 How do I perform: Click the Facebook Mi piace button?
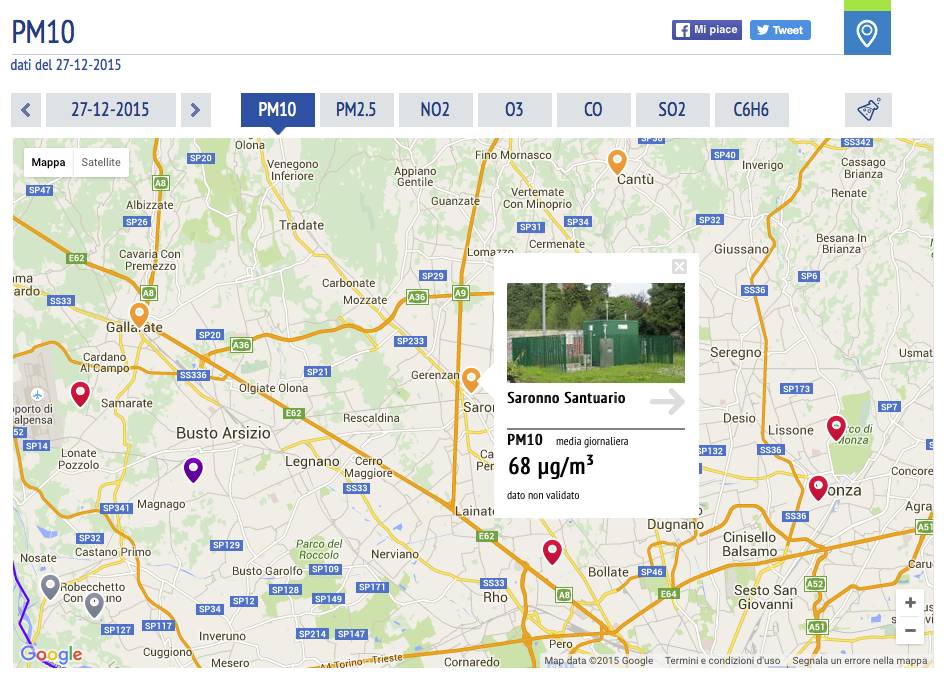pos(706,30)
